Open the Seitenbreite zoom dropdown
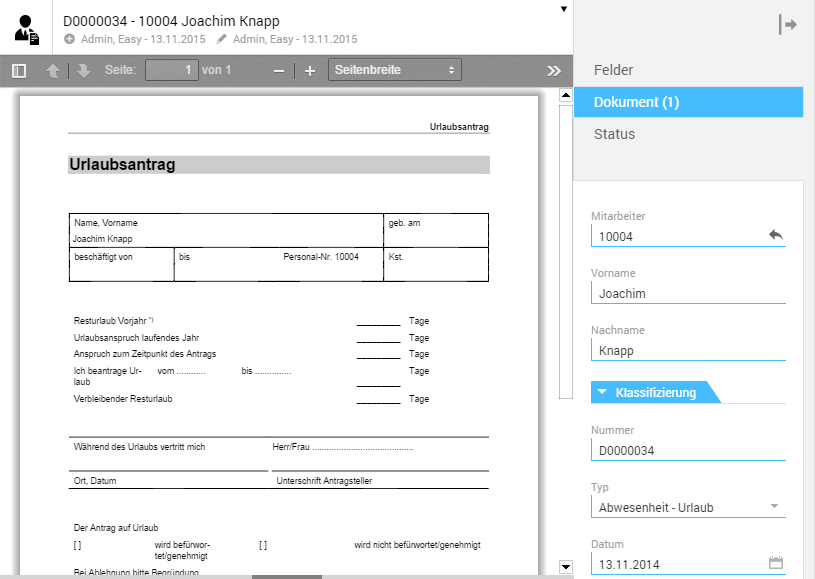Image resolution: width=815 pixels, height=579 pixels. pos(394,70)
